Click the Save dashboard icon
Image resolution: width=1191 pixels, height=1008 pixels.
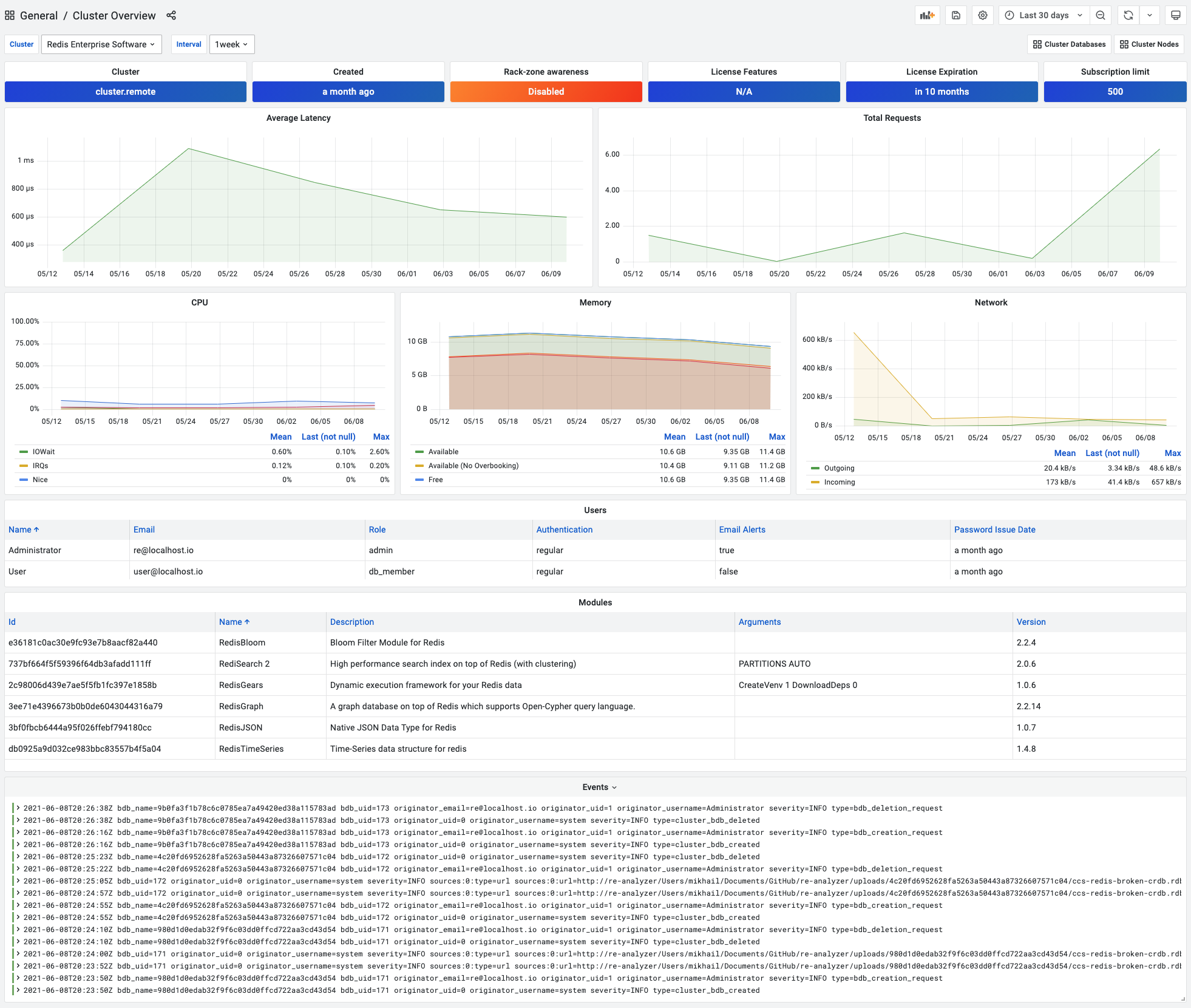tap(956, 15)
